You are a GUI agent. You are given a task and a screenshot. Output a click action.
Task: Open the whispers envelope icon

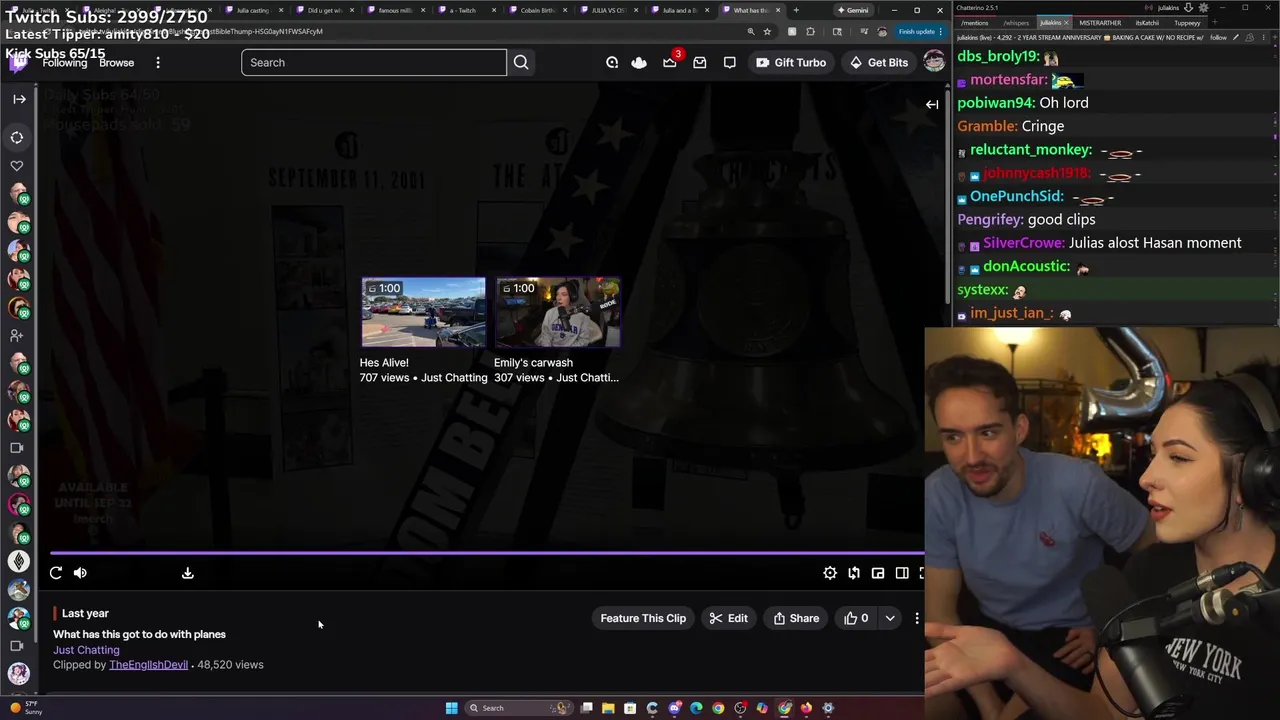pyautogui.click(x=700, y=62)
